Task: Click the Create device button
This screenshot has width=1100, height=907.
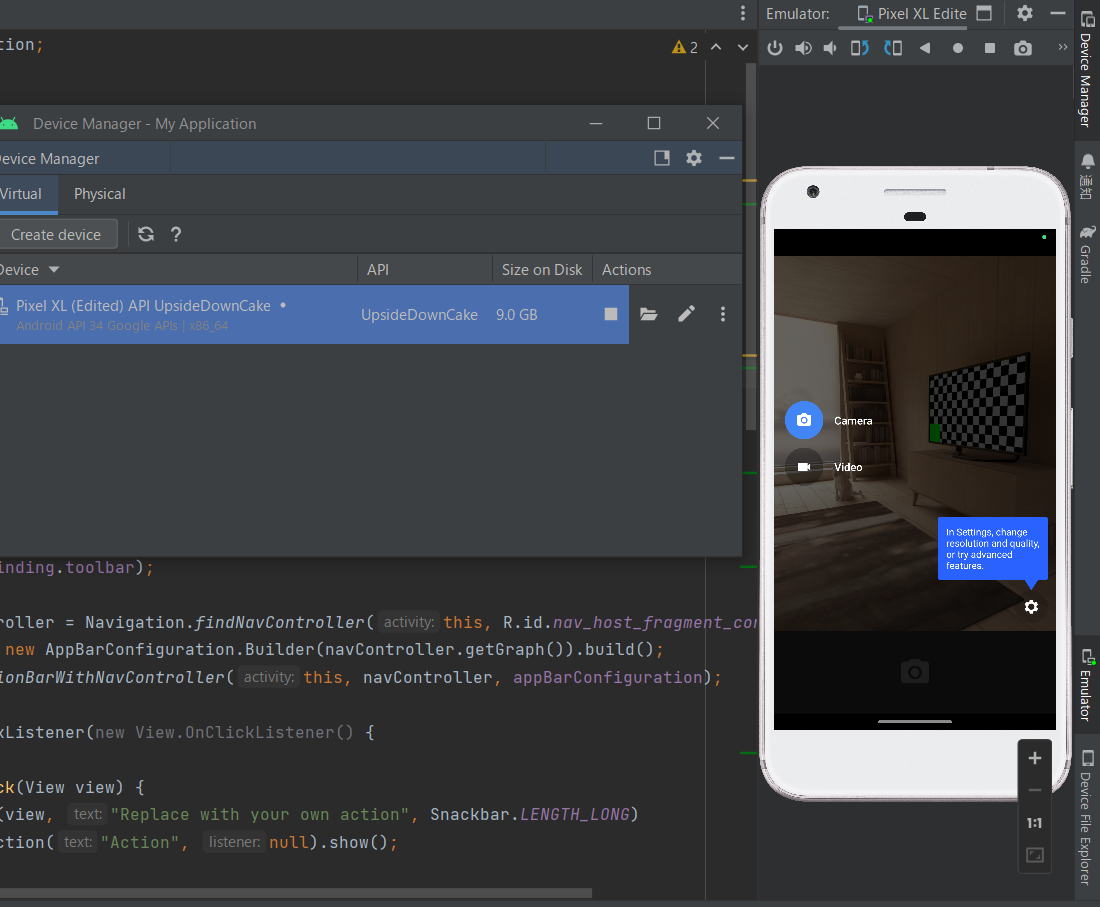Action: (x=56, y=234)
